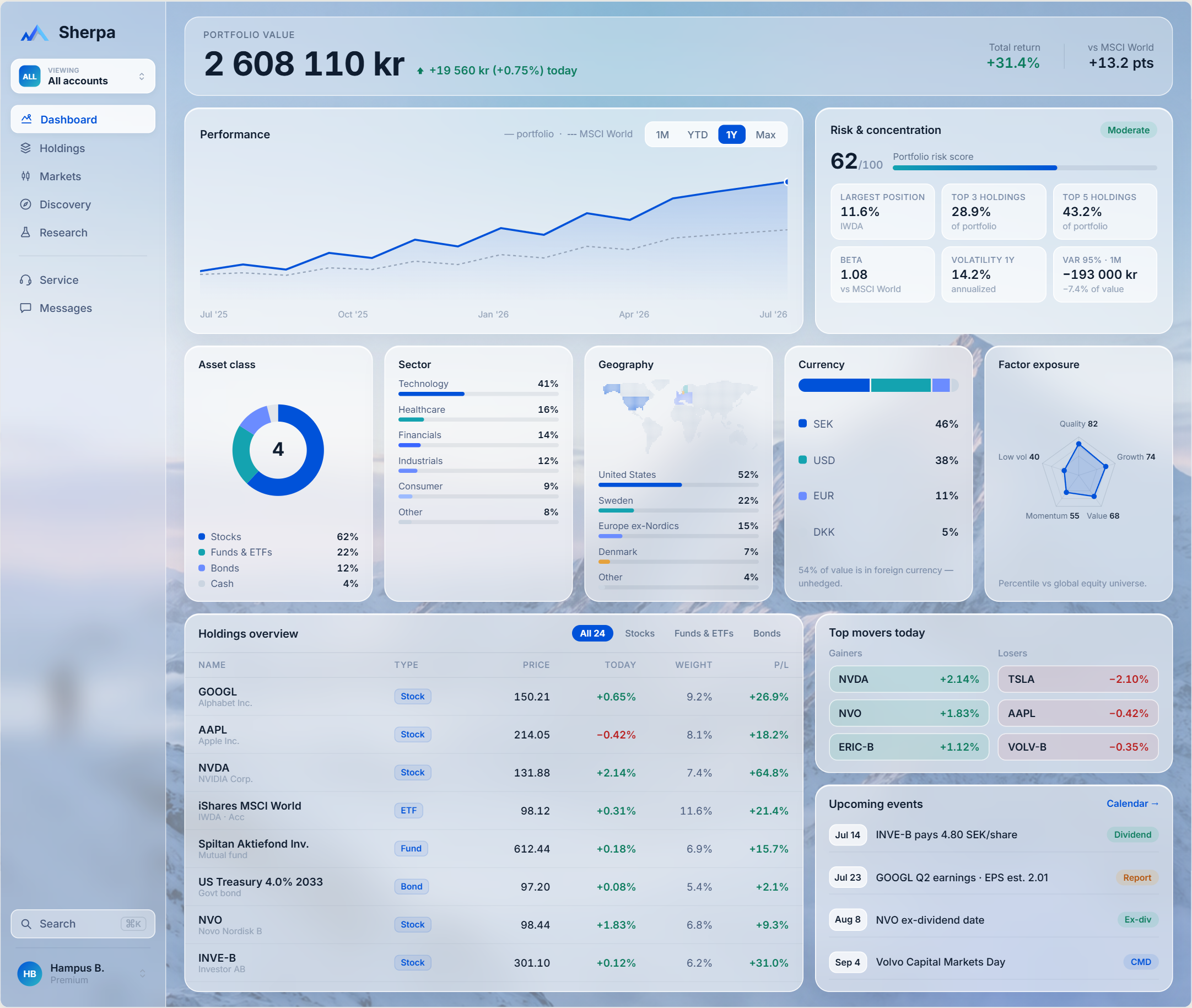The image size is (1192, 1008).
Task: Click the Jul 14 INVE-B dividend event
Action: coord(994,834)
